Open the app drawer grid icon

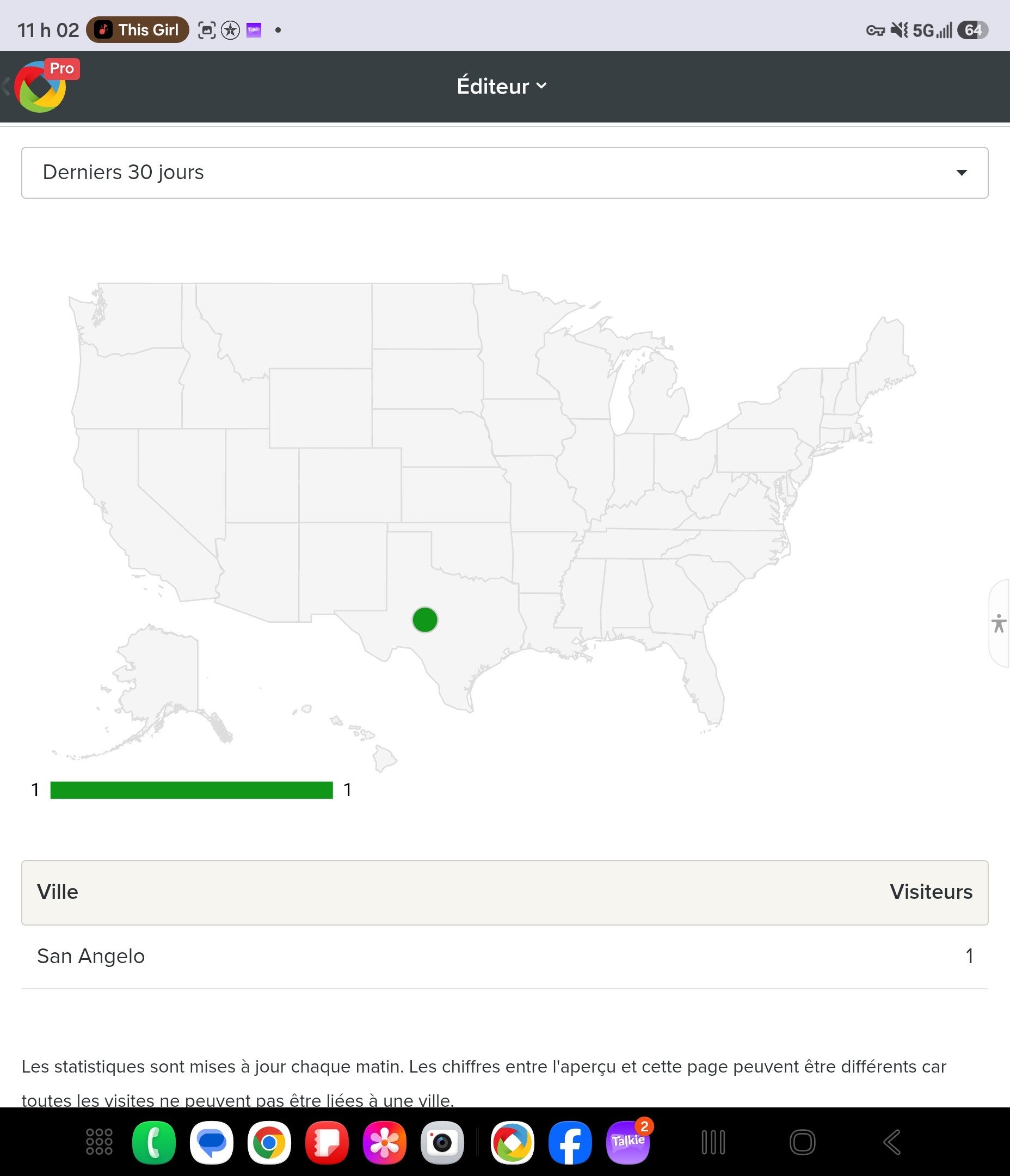99,1142
